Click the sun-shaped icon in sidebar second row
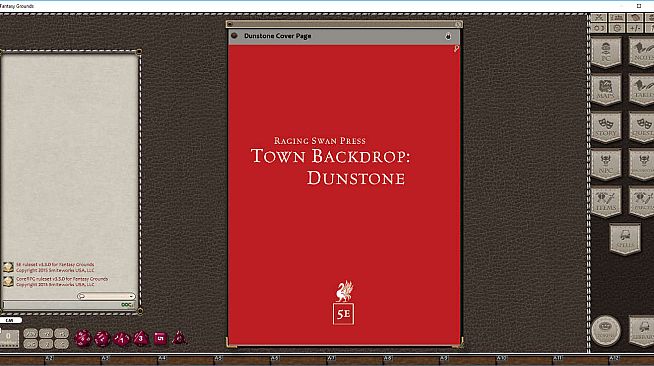654x366 pixels. [599, 28]
